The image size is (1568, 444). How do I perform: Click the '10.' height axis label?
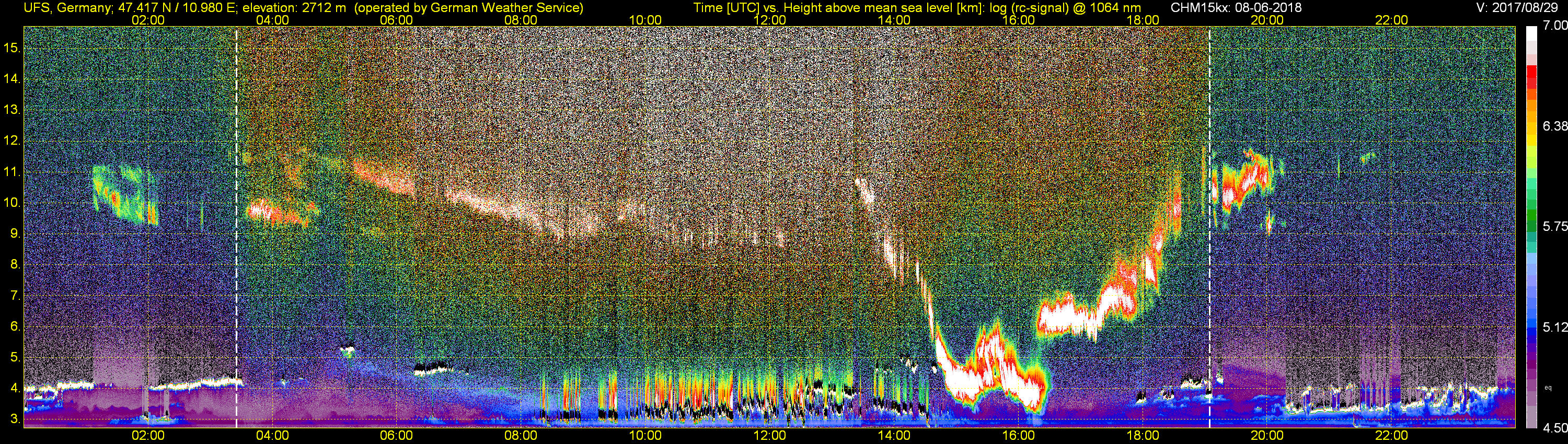click(x=13, y=203)
